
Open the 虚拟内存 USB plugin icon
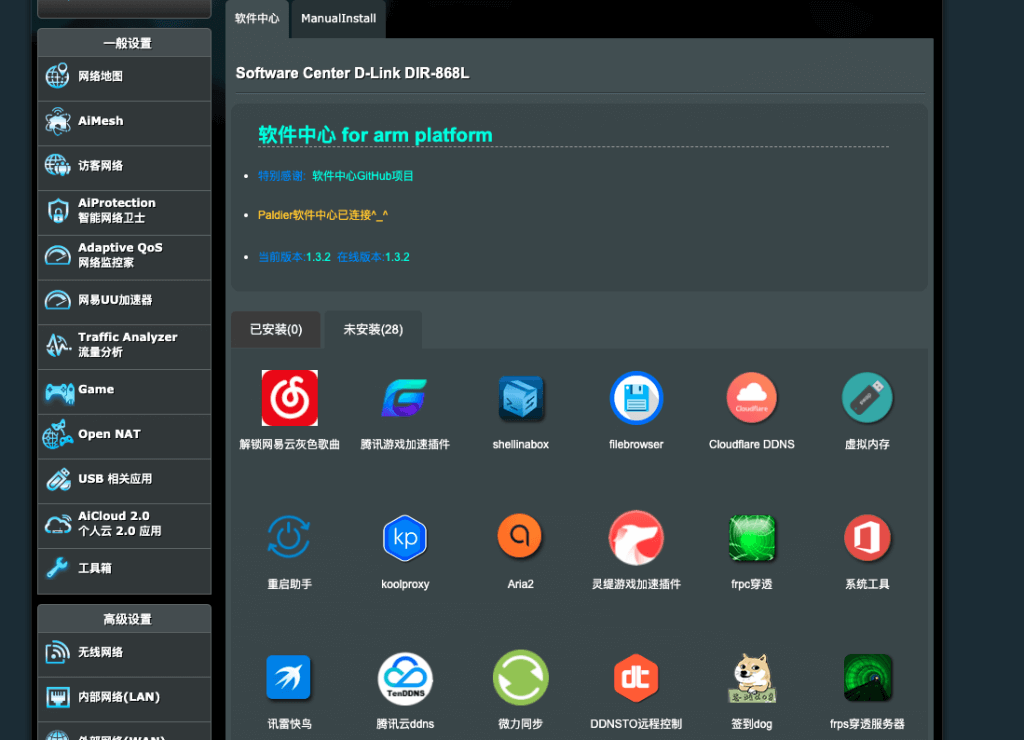867,398
